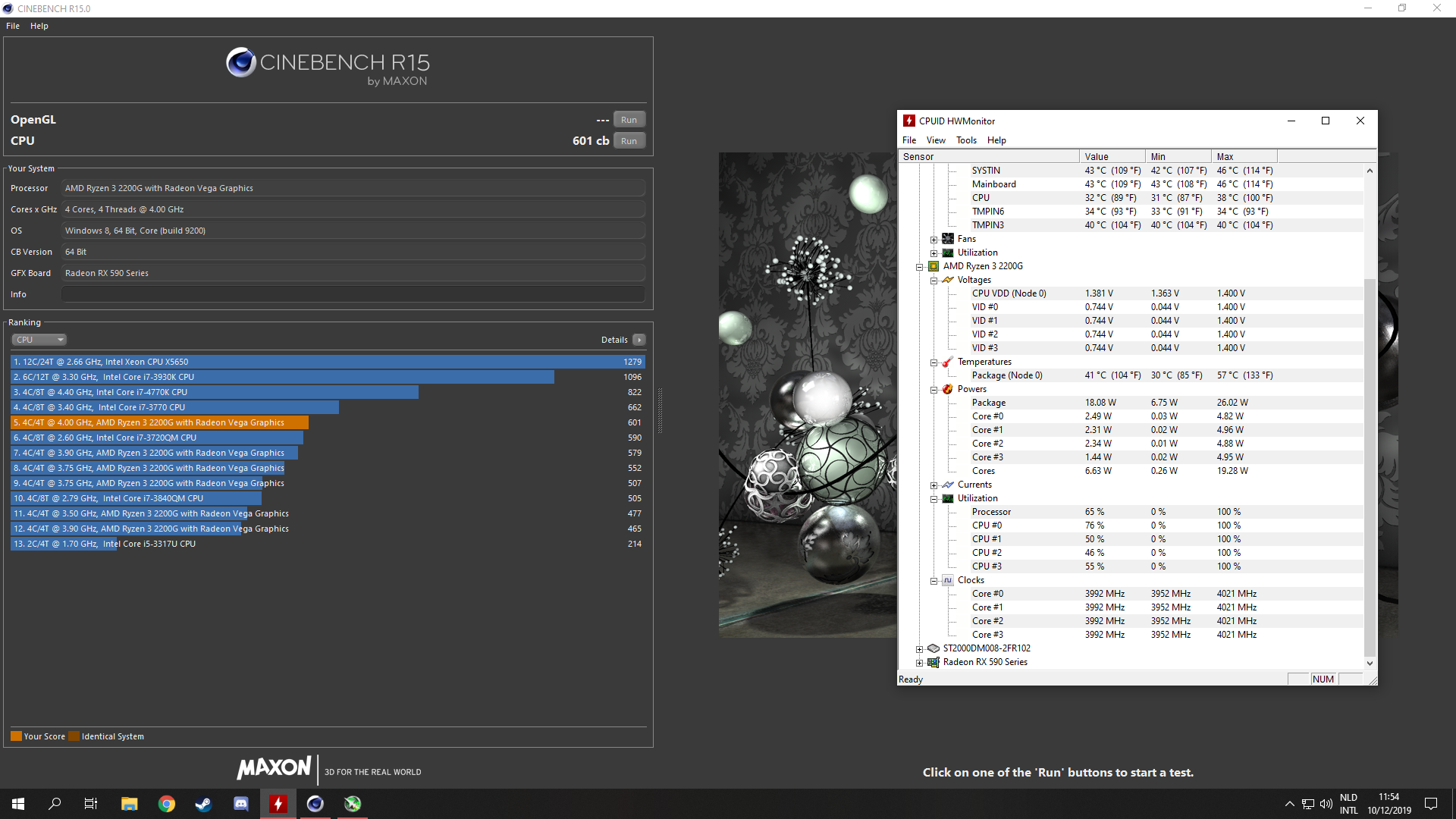Click the AMD Ryzen CPU chip icon
This screenshot has width=1456, height=819.
934,266
